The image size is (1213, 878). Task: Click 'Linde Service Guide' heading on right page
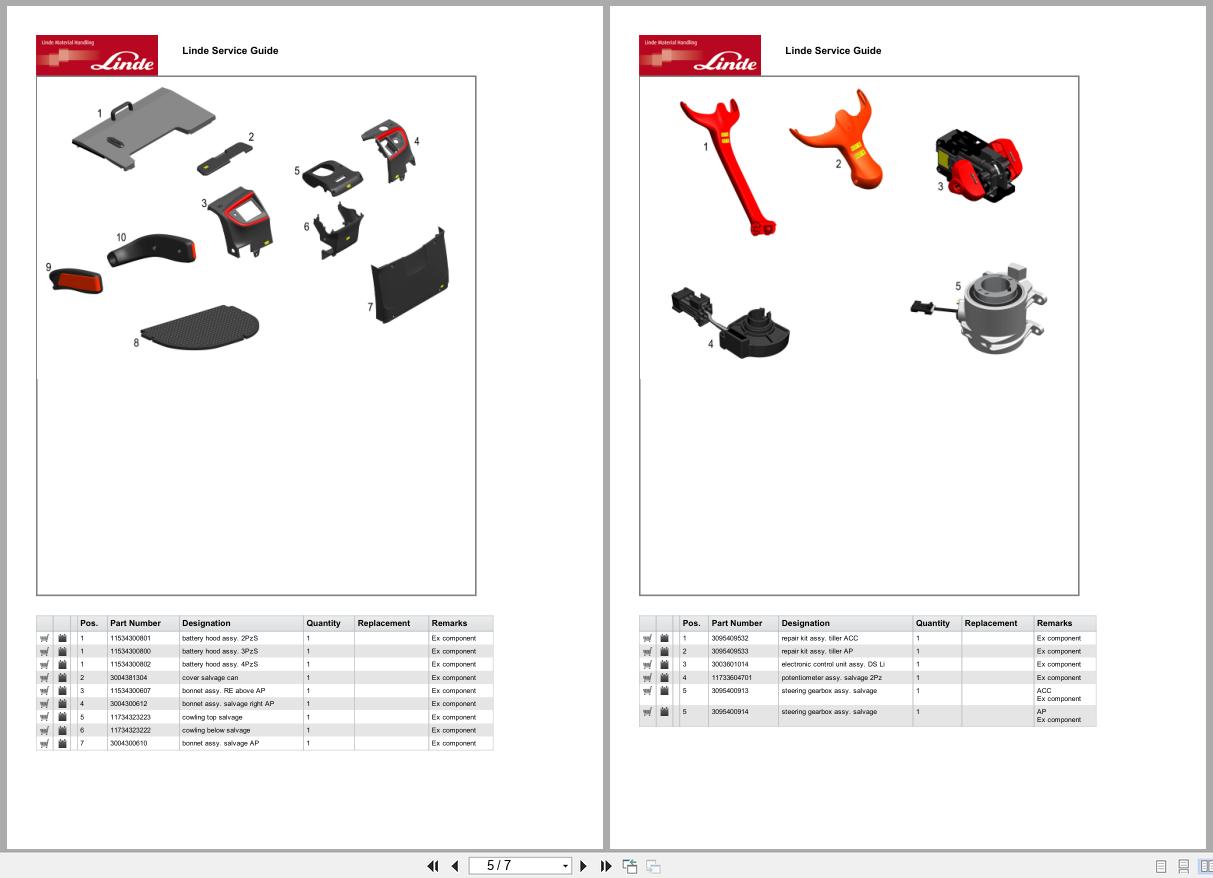833,50
